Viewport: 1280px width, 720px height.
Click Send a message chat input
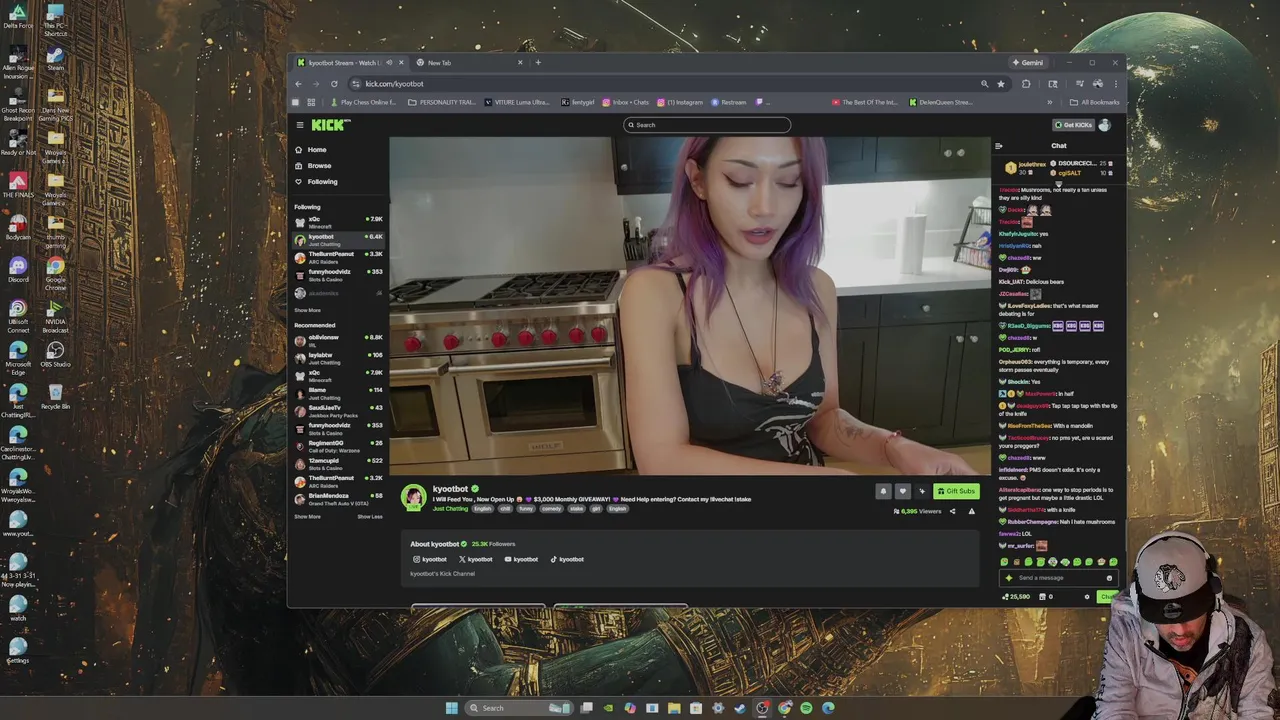coord(1060,578)
